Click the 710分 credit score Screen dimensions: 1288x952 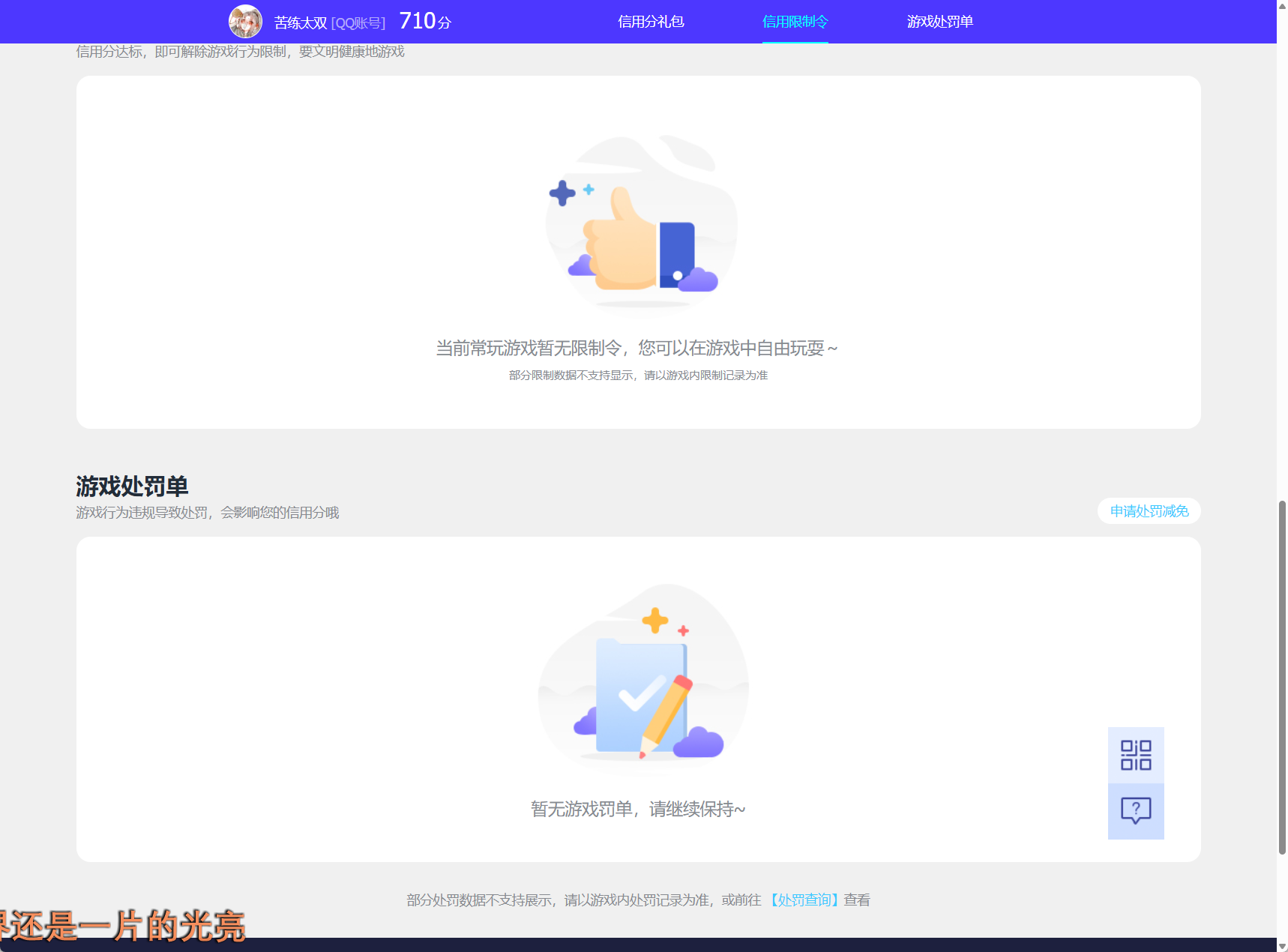(x=425, y=21)
